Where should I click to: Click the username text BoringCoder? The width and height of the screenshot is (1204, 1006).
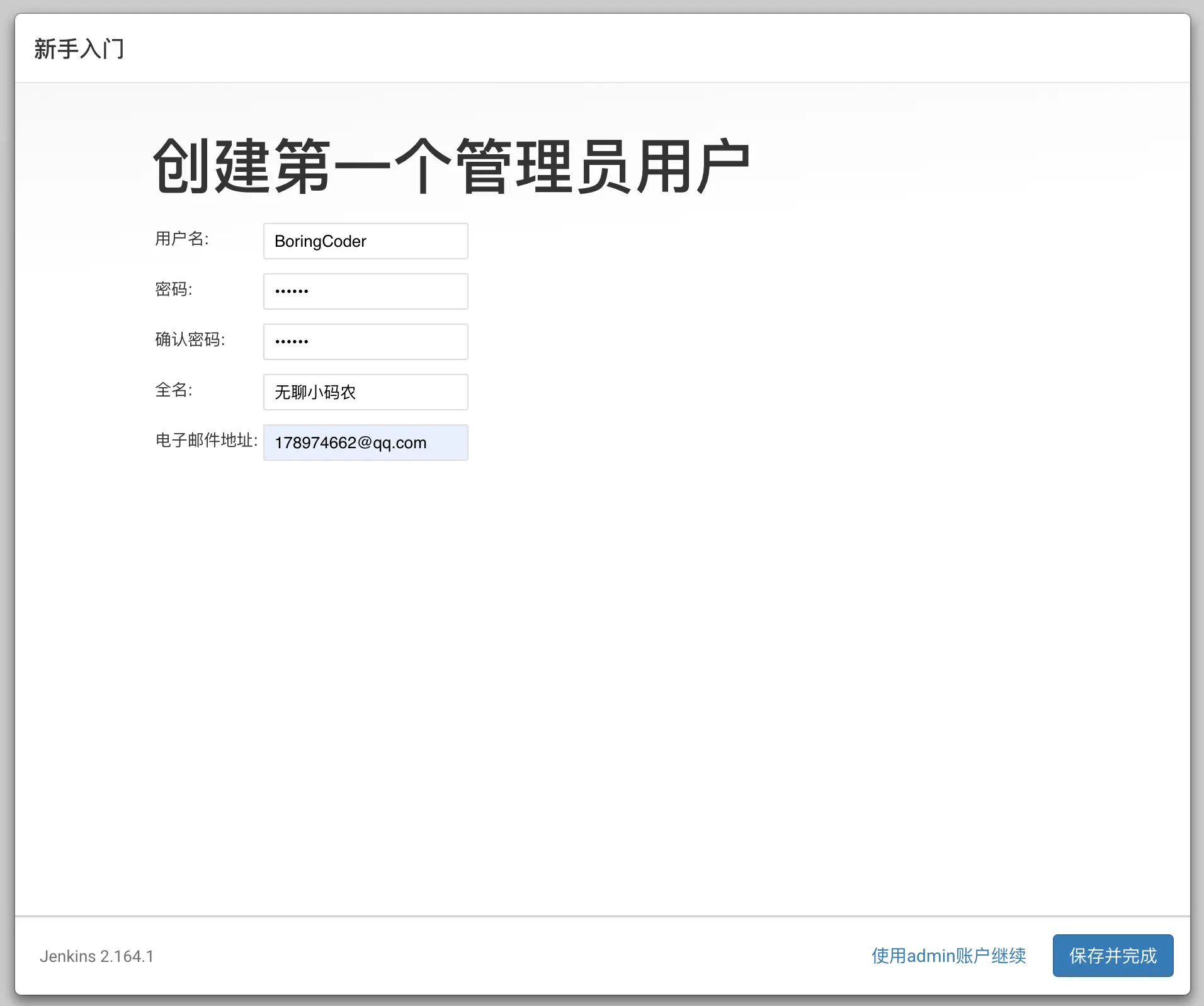[x=320, y=241]
